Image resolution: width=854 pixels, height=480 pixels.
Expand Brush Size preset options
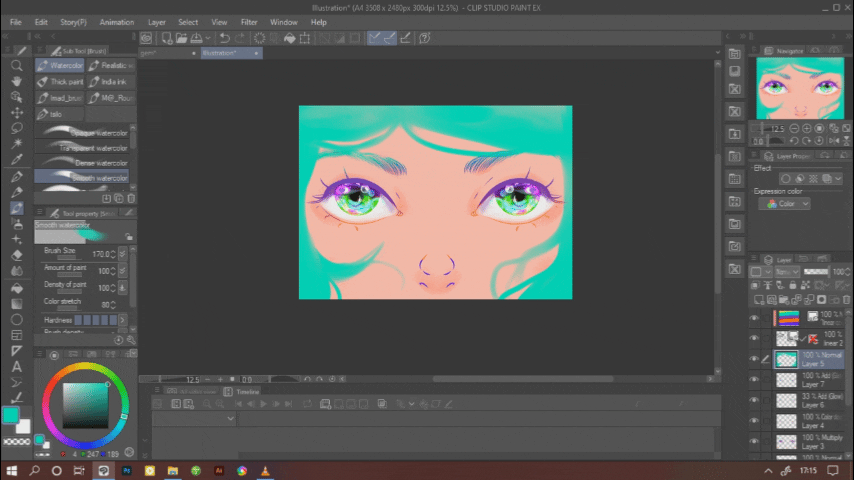pos(123,255)
